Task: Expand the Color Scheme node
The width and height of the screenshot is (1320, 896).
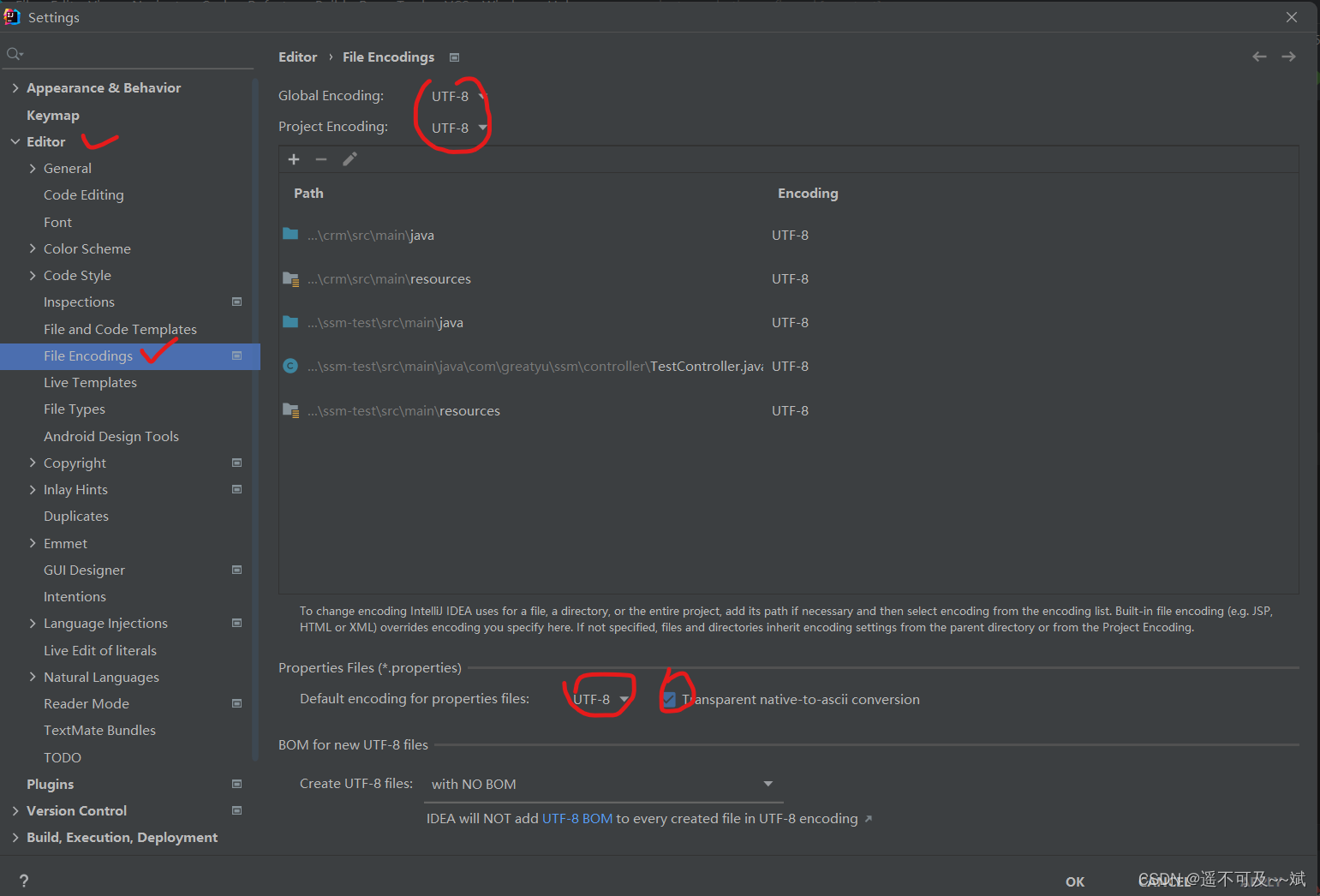Action: tap(33, 248)
